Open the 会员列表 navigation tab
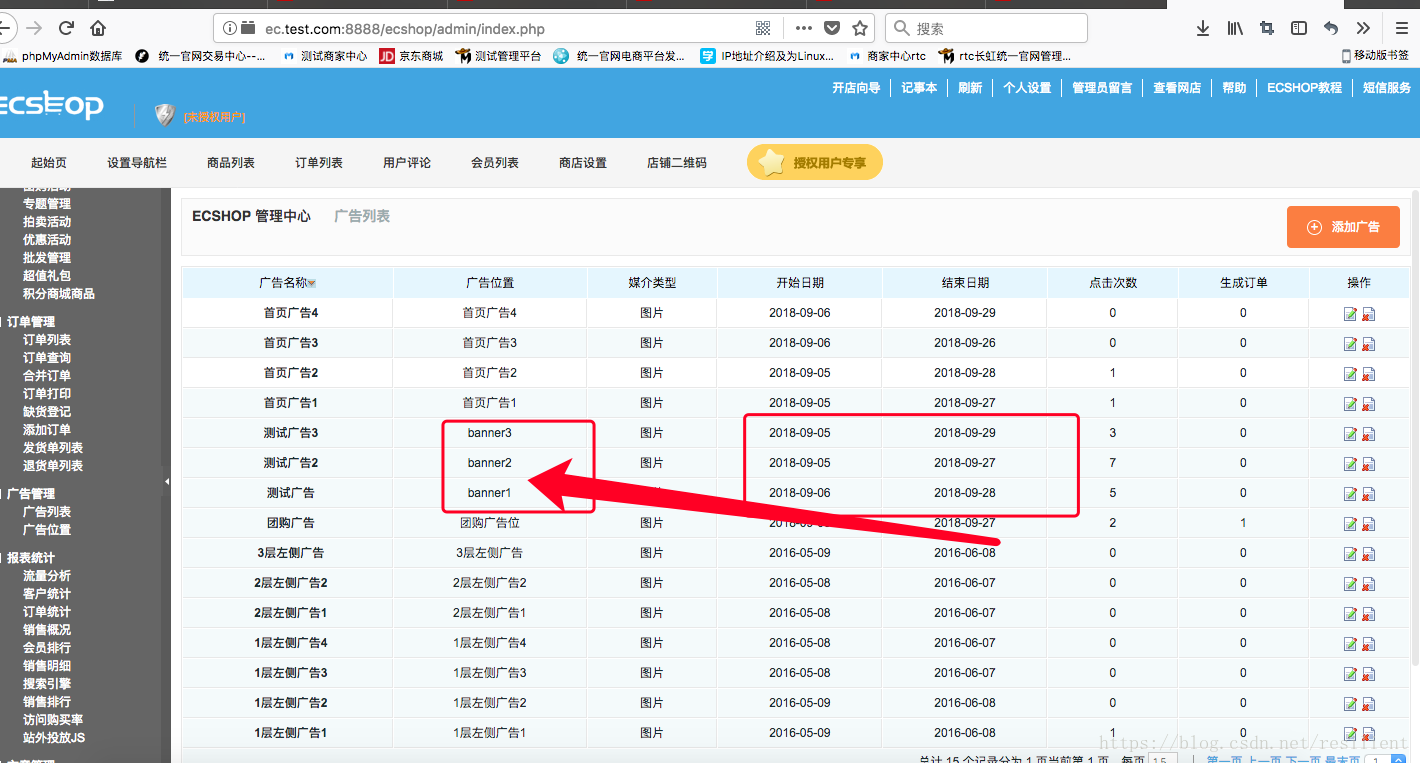The height and width of the screenshot is (763, 1420). 495,163
